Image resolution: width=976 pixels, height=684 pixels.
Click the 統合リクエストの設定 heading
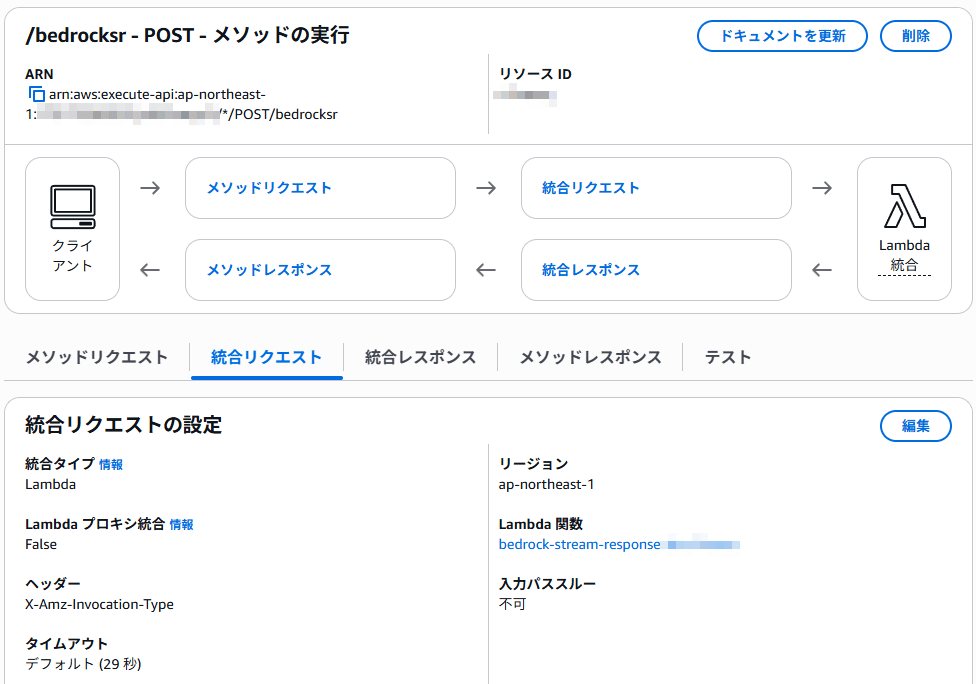123,425
